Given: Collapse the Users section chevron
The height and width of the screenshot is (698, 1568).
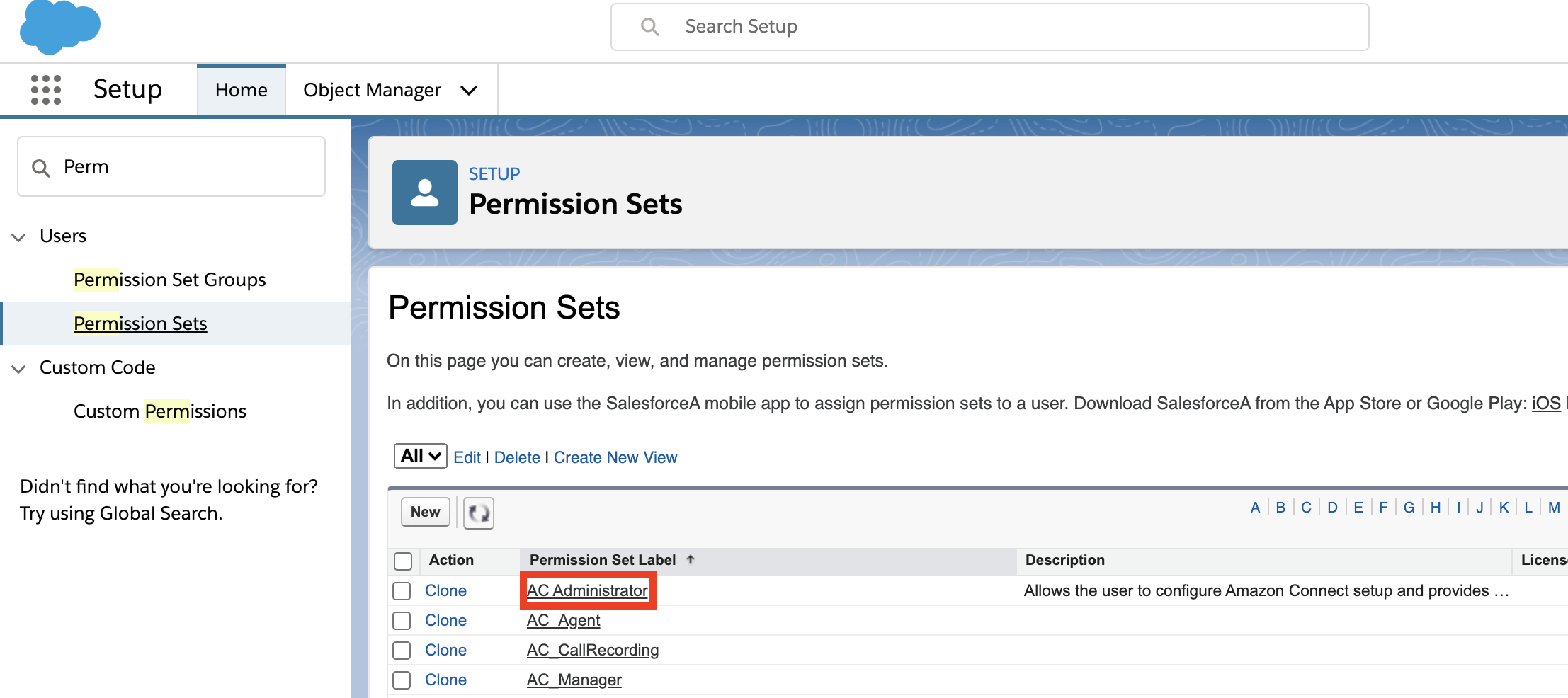Looking at the screenshot, I should [x=19, y=237].
